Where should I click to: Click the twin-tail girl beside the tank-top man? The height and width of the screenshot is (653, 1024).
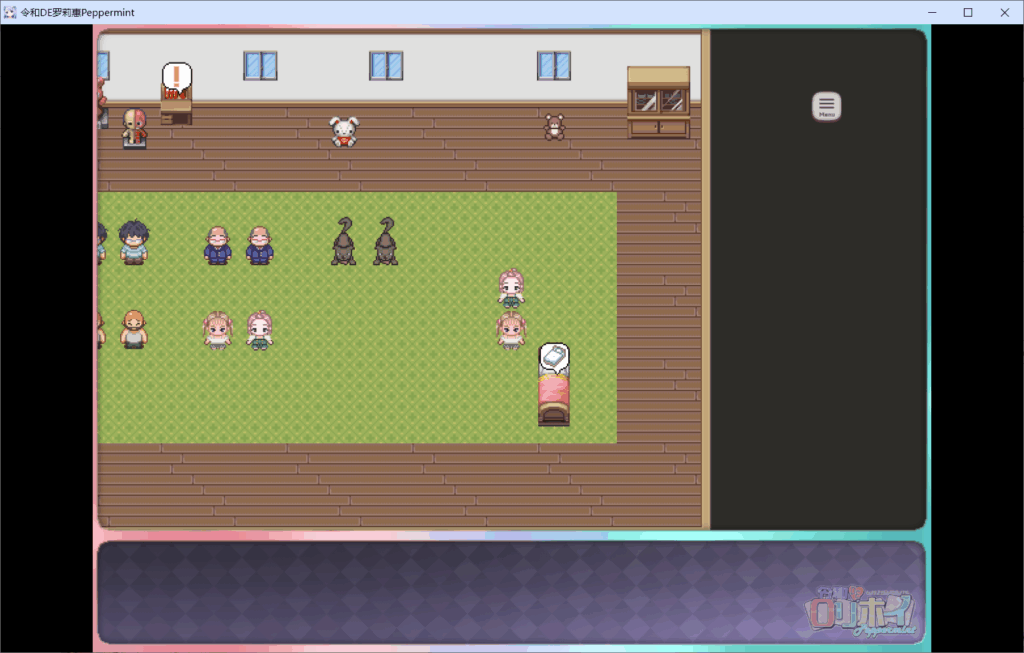pyautogui.click(x=217, y=330)
